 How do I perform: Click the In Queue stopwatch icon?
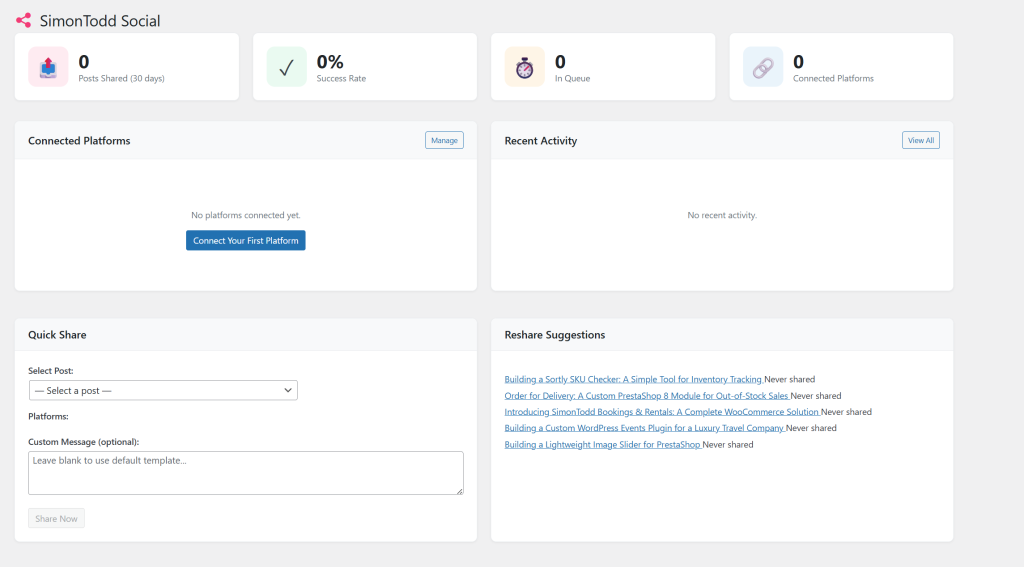coord(524,67)
